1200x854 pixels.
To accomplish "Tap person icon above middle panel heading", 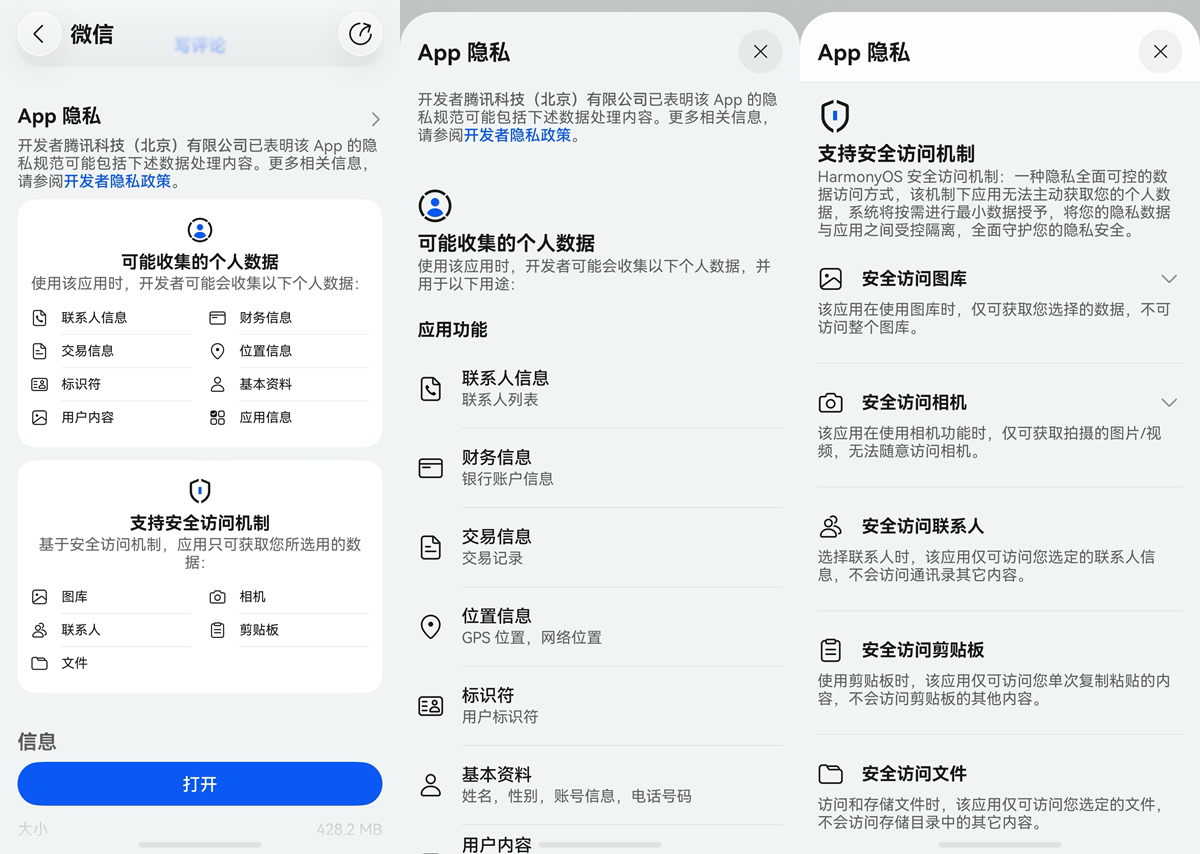I will 434,206.
